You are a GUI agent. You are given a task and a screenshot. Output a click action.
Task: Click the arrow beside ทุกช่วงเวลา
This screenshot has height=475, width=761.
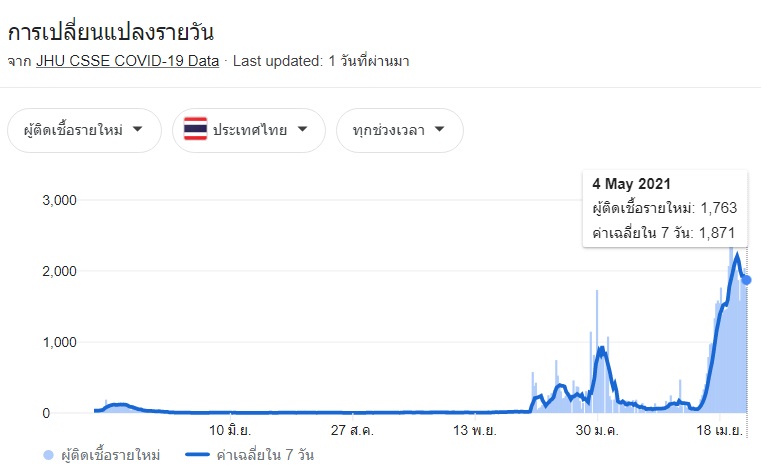tap(440, 129)
